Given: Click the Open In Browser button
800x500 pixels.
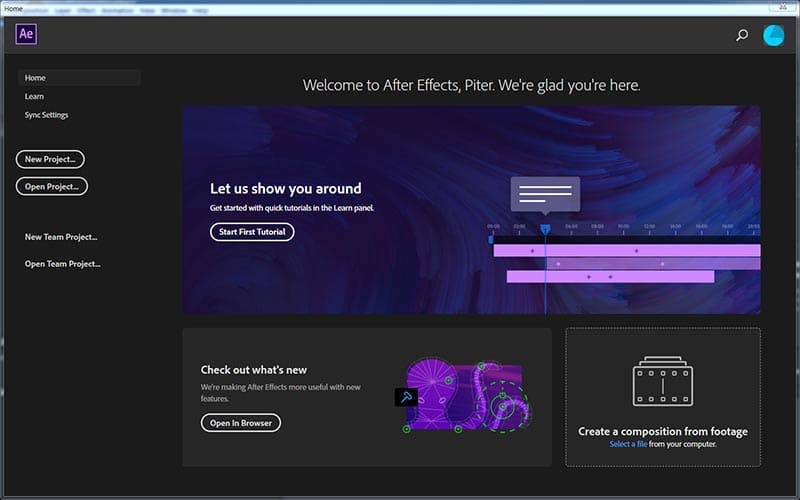Looking at the screenshot, I should click(241, 422).
